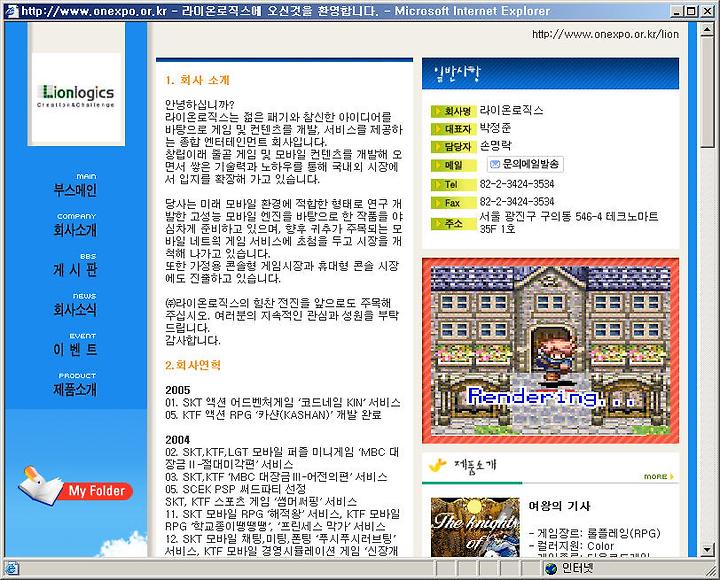Click the 주소 label tag
The height and width of the screenshot is (580, 720).
(454, 223)
